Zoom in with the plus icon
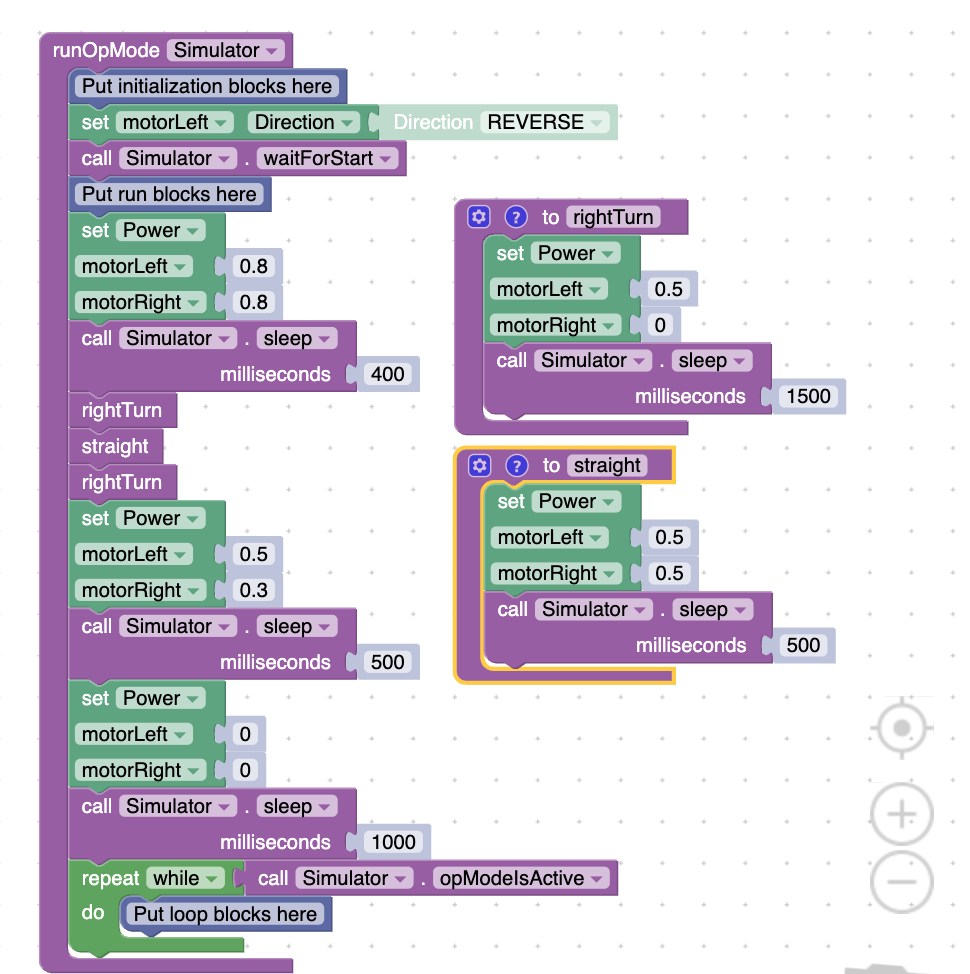 tap(902, 815)
